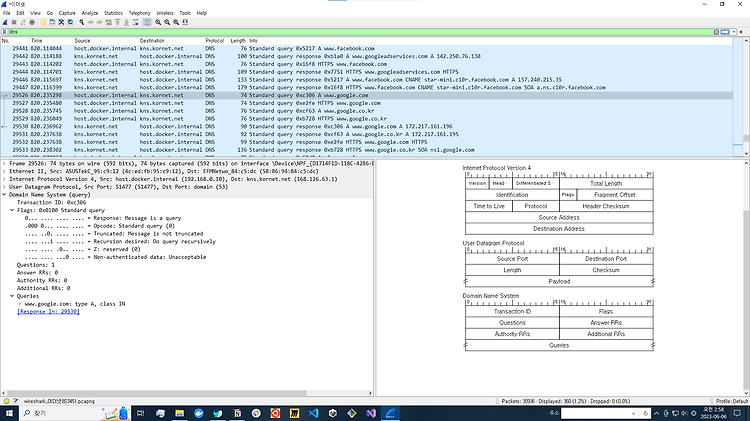
Task: Apply the display filter arrow
Action: pyautogui.click(x=725, y=32)
